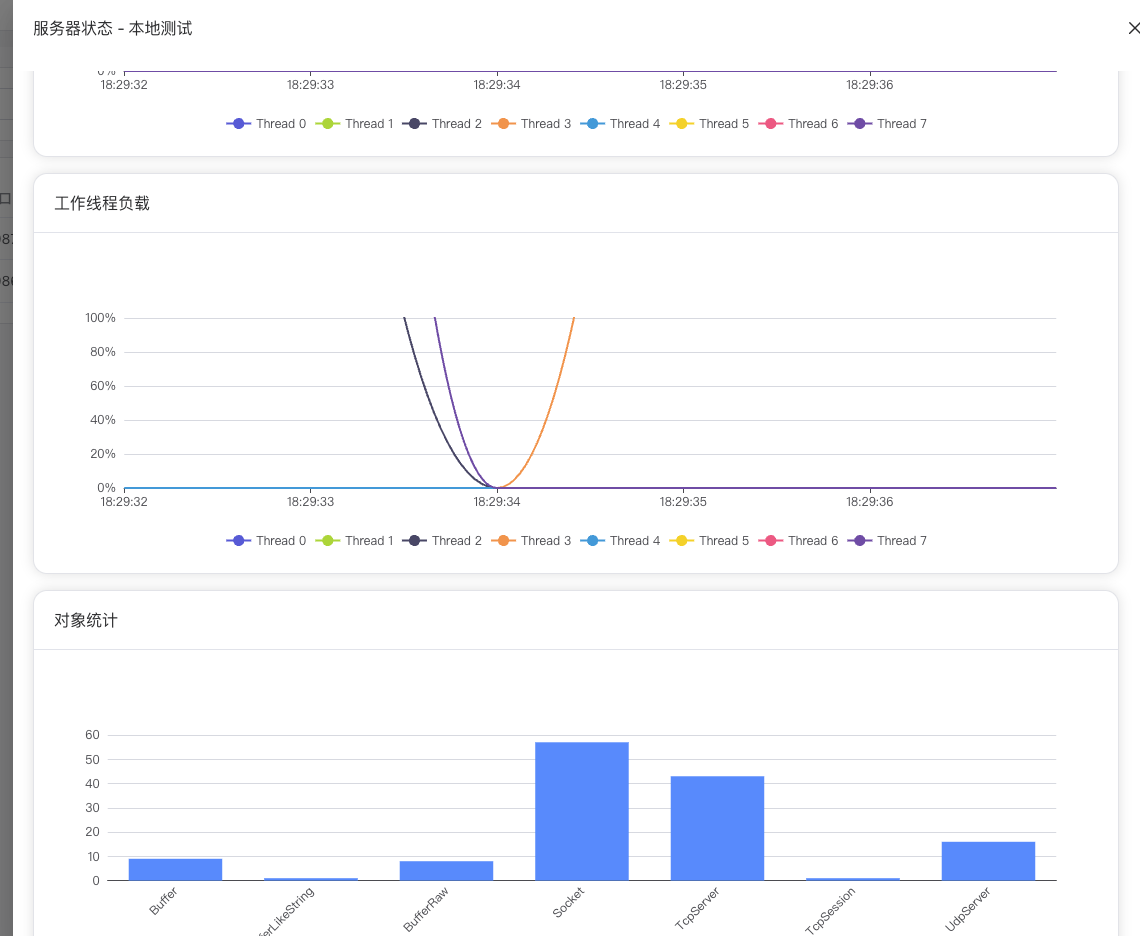Click the Socket bar in 对象统计 chart
Screen dimensions: 1140x936
(x=582, y=811)
